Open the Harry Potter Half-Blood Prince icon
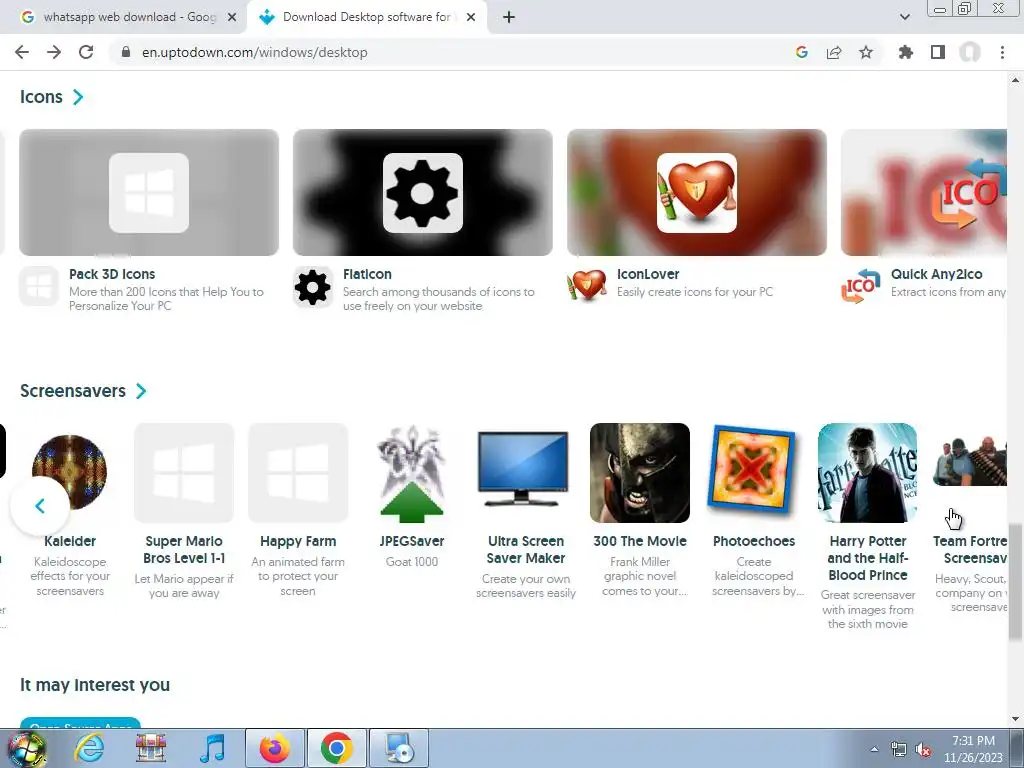This screenshot has width=1024, height=768. coord(867,473)
